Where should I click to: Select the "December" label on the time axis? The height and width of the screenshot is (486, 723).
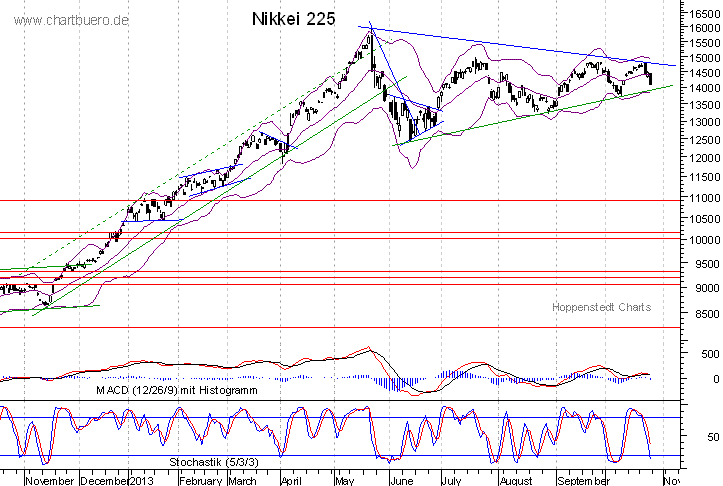[x=105, y=481]
